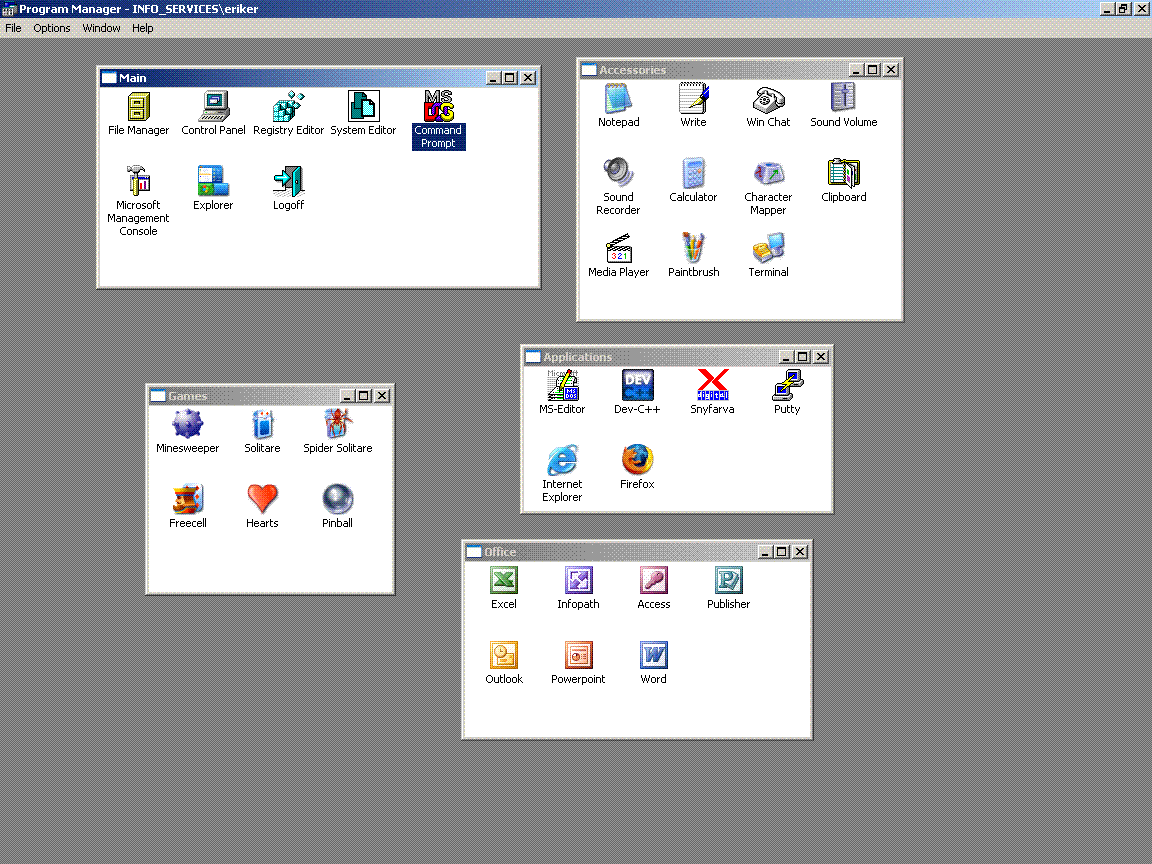The width and height of the screenshot is (1152, 864).
Task: Open the Powerpoint program icon
Action: [578, 655]
